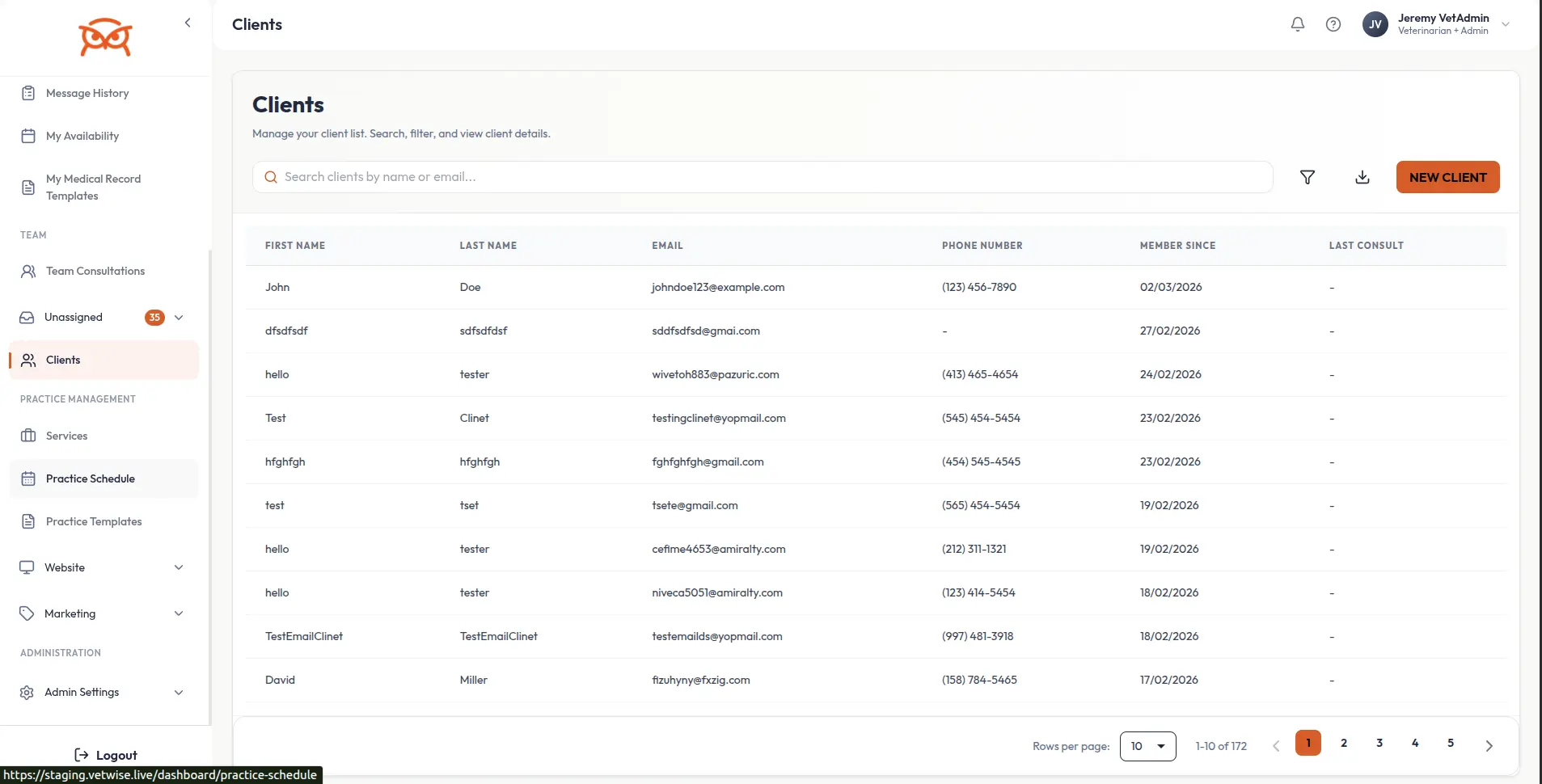
Task: Click the Vetwise owl logo
Action: [x=105, y=37]
